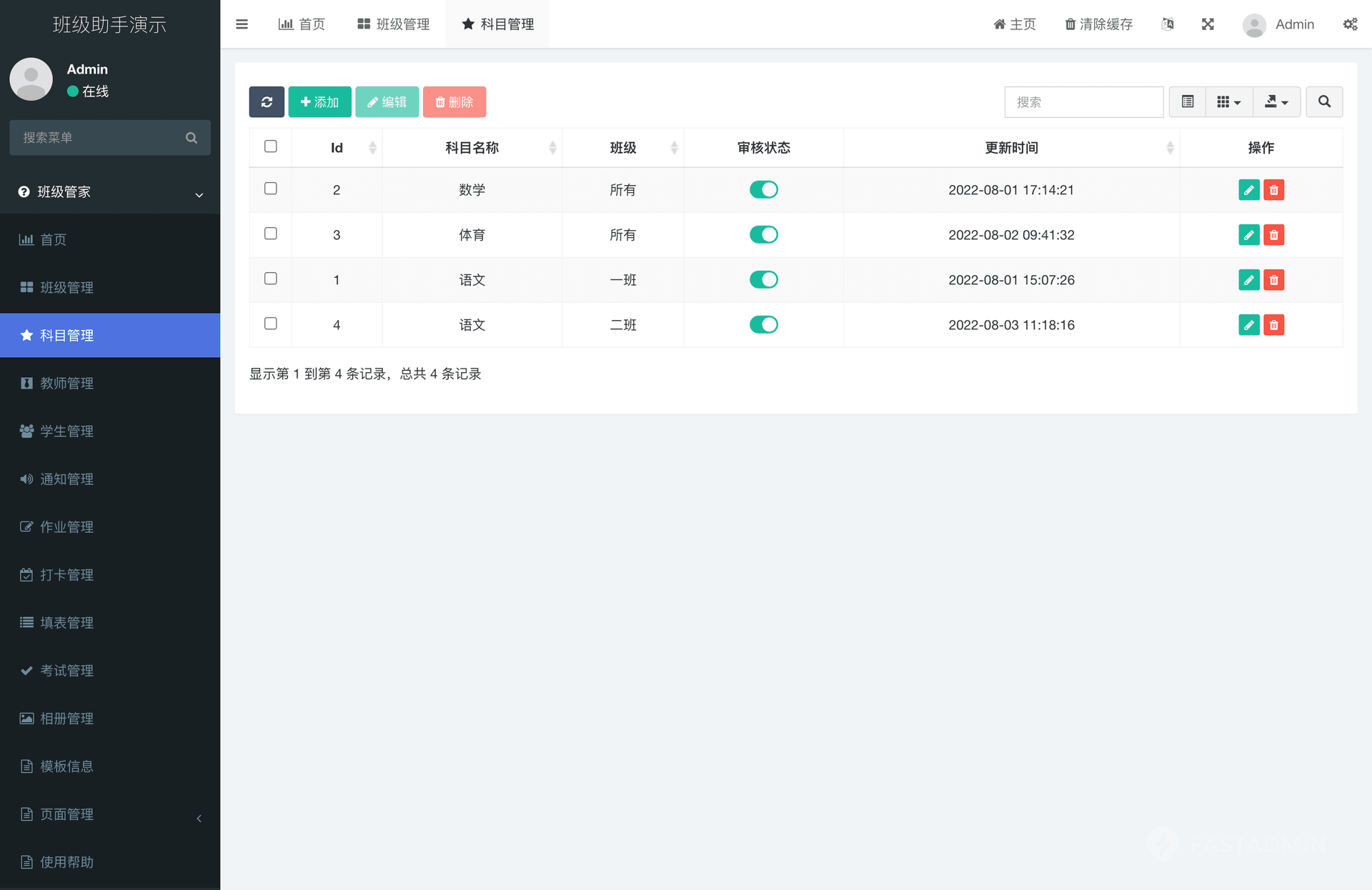Click the language switch icon in header
Image resolution: width=1372 pixels, height=890 pixels.
pos(1168,24)
